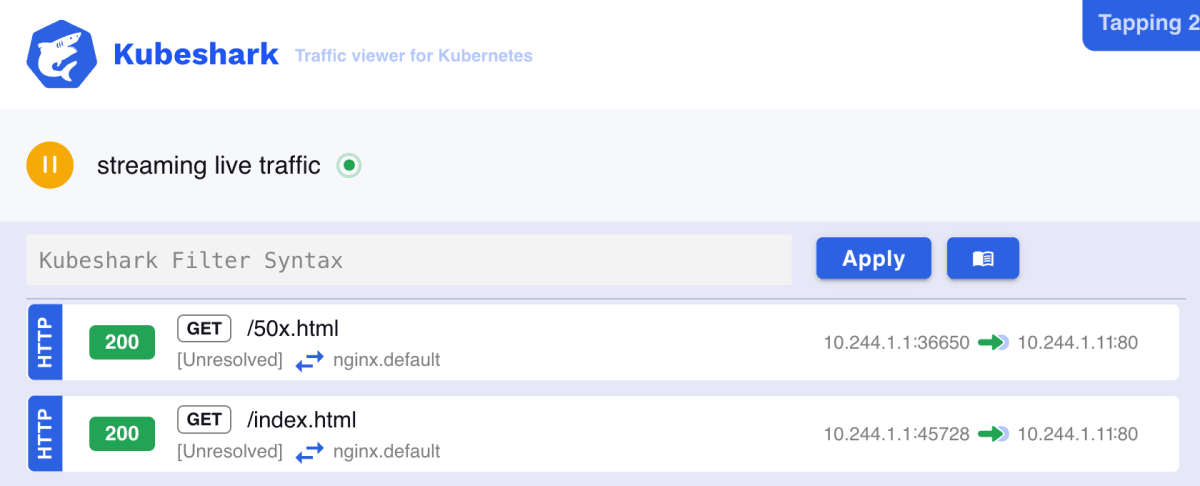The image size is (1200, 486).
Task: Pause live traffic streaming
Action: [50, 165]
